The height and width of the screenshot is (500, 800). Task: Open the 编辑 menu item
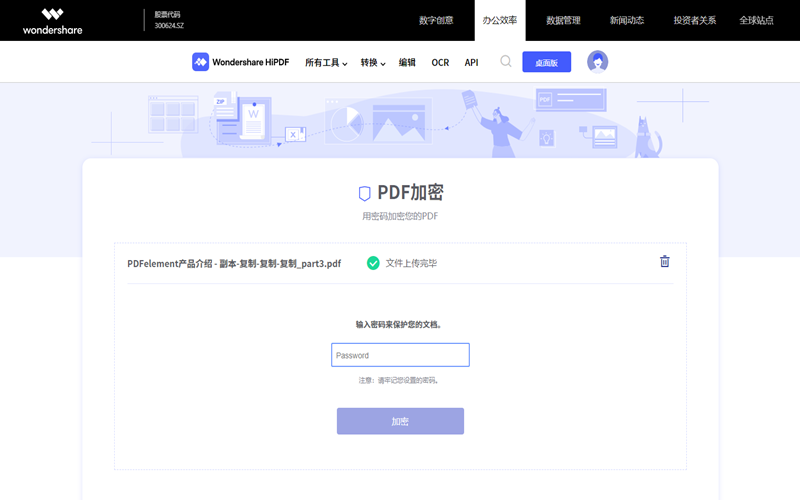[x=407, y=63]
